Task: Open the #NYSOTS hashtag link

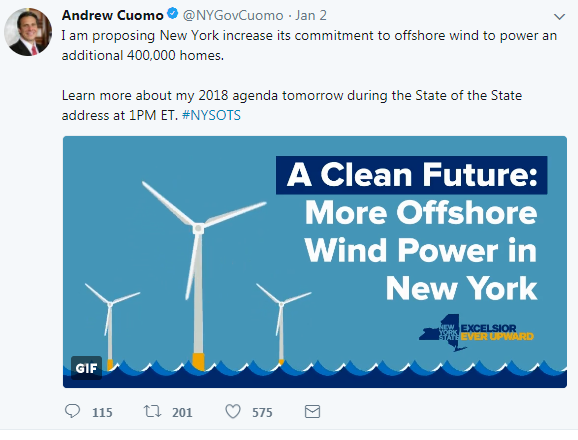Action: coord(211,115)
